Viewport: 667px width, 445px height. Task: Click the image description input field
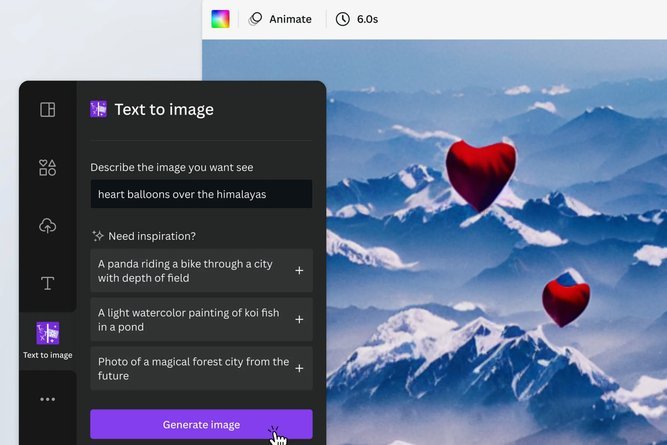[201, 194]
